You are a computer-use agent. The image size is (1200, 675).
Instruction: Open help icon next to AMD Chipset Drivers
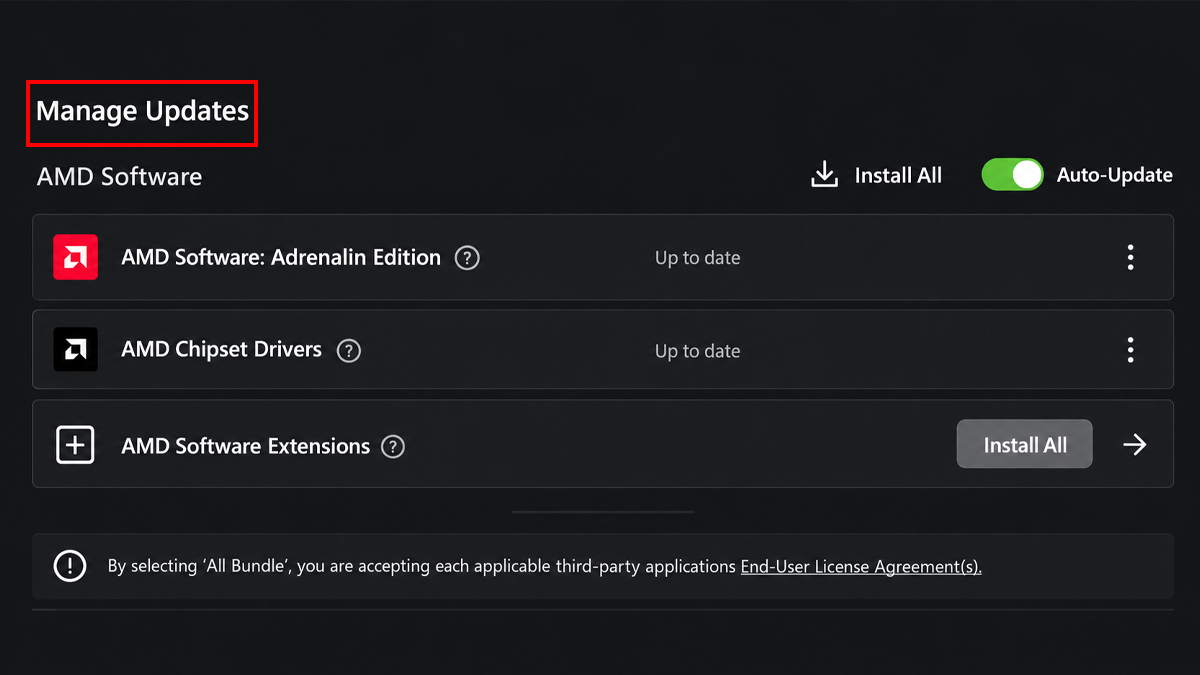coord(348,351)
